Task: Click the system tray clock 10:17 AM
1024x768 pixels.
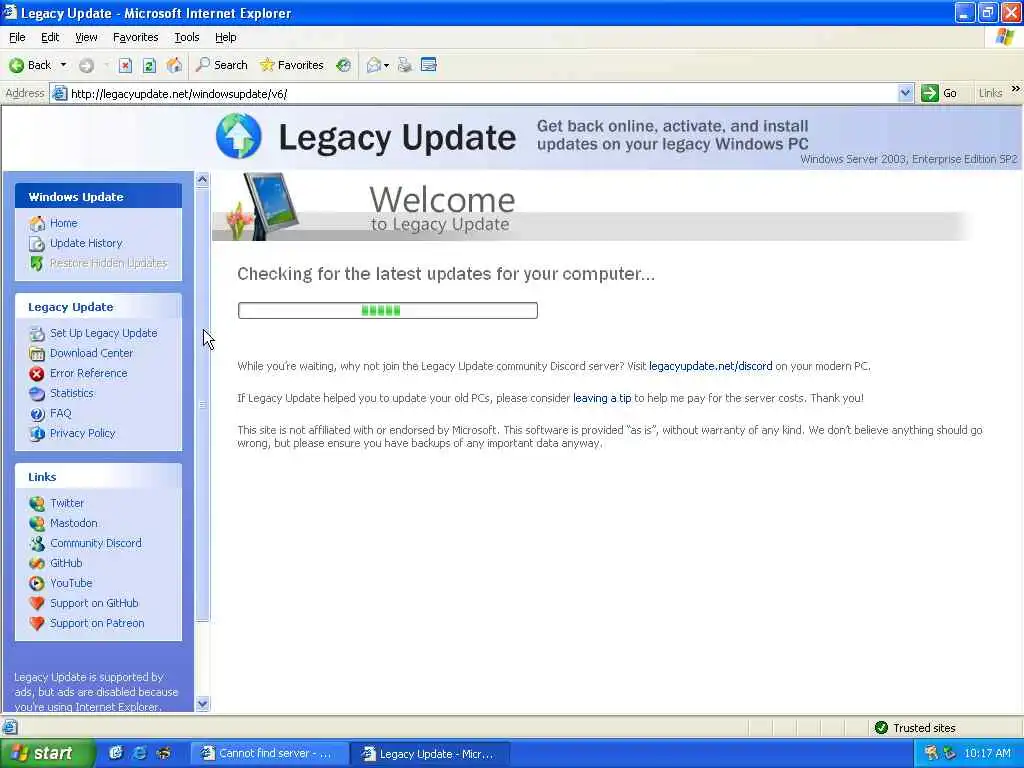Action: click(x=987, y=754)
